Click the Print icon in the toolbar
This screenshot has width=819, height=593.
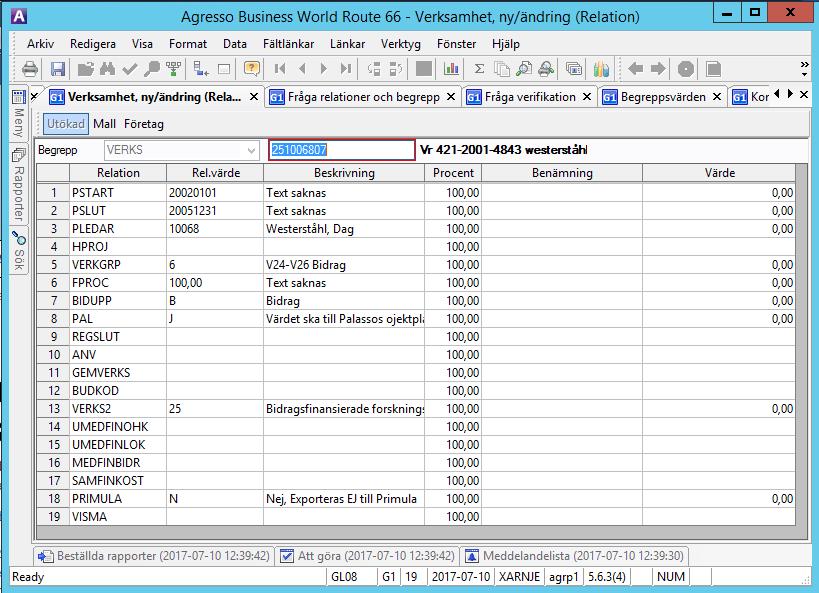tap(30, 69)
